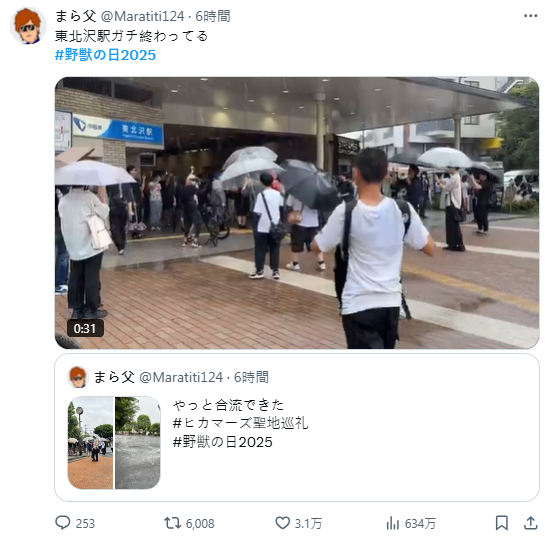Open the view analytics bar-chart icon
Screen dimensions: 548x541
393,523
